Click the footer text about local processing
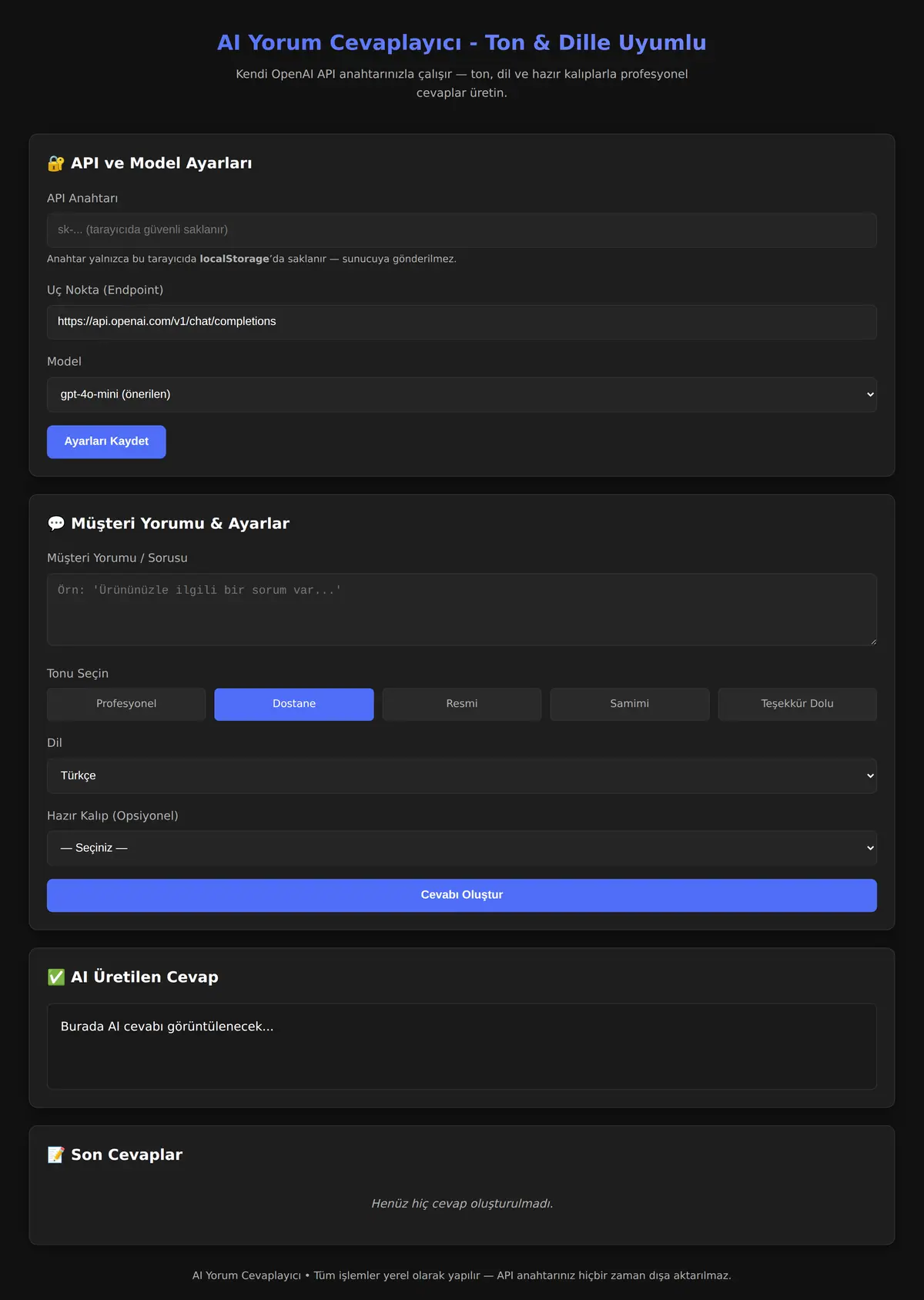Viewport: 924px width, 1300px height. coord(462,1275)
